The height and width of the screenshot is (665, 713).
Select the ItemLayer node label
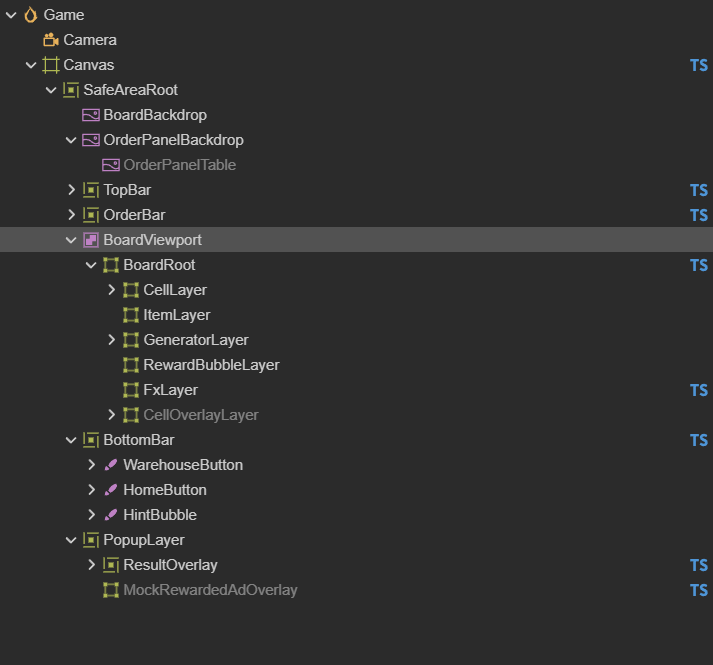177,315
